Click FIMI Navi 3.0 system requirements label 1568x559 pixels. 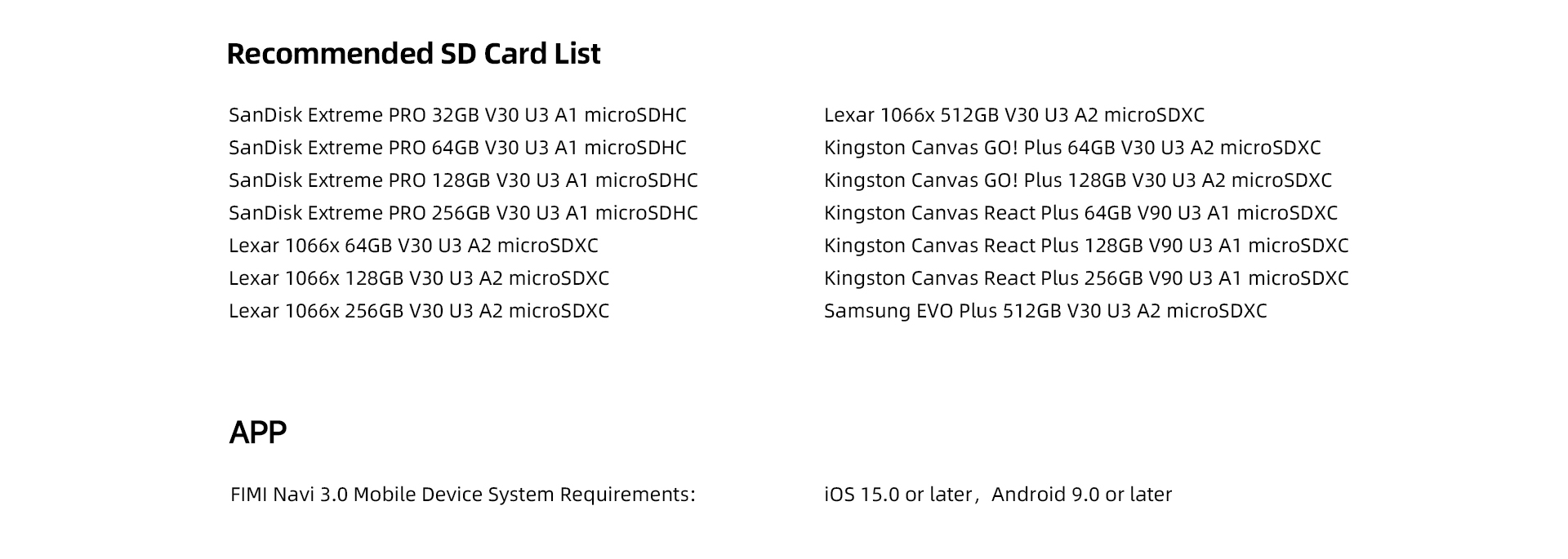point(463,495)
